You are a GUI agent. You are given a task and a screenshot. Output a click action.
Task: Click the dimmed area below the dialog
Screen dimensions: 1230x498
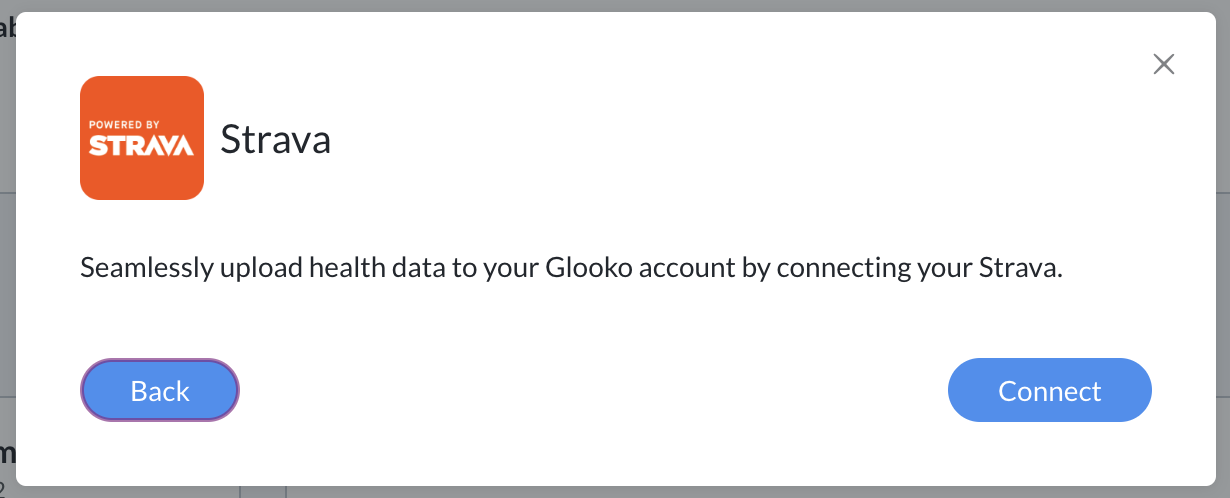pyautogui.click(x=615, y=492)
